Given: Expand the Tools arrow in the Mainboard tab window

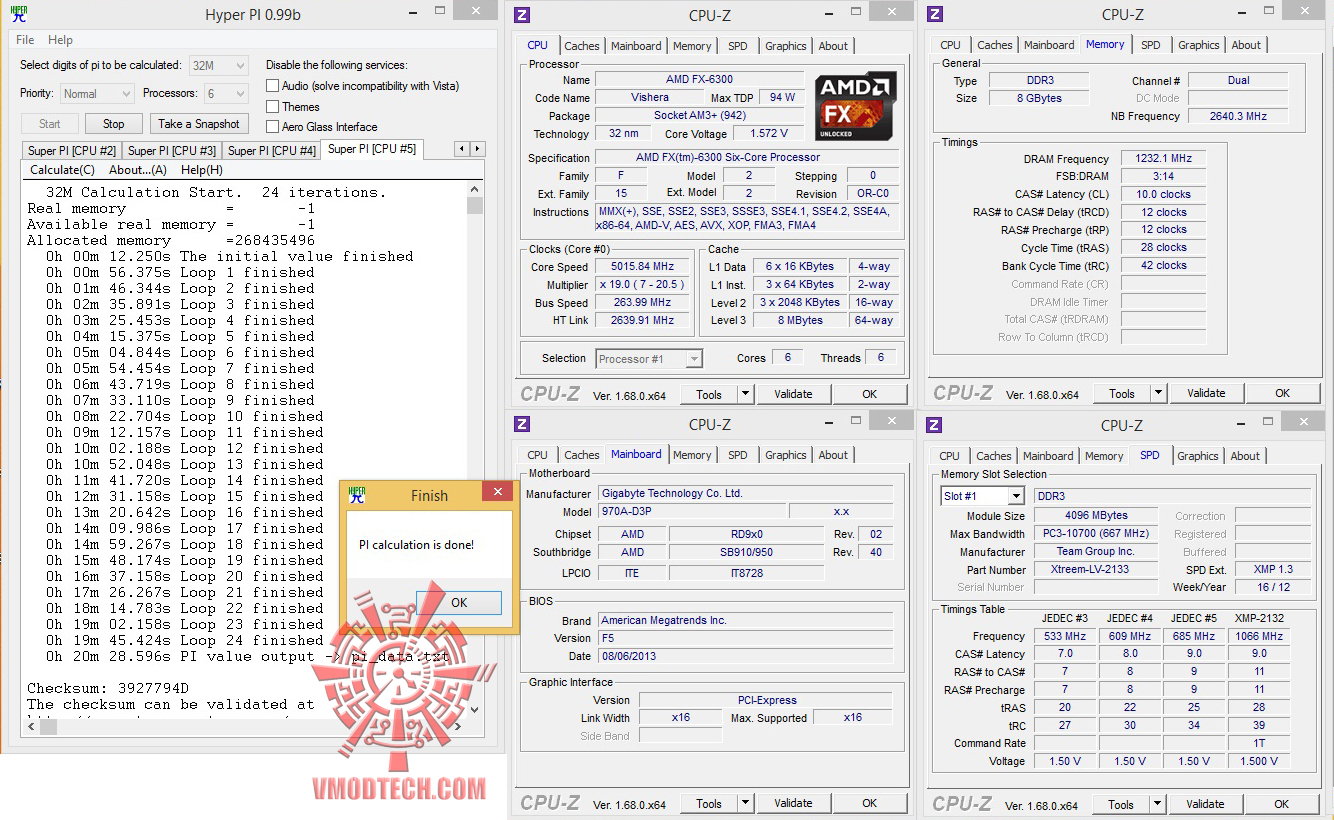Looking at the screenshot, I should (744, 803).
